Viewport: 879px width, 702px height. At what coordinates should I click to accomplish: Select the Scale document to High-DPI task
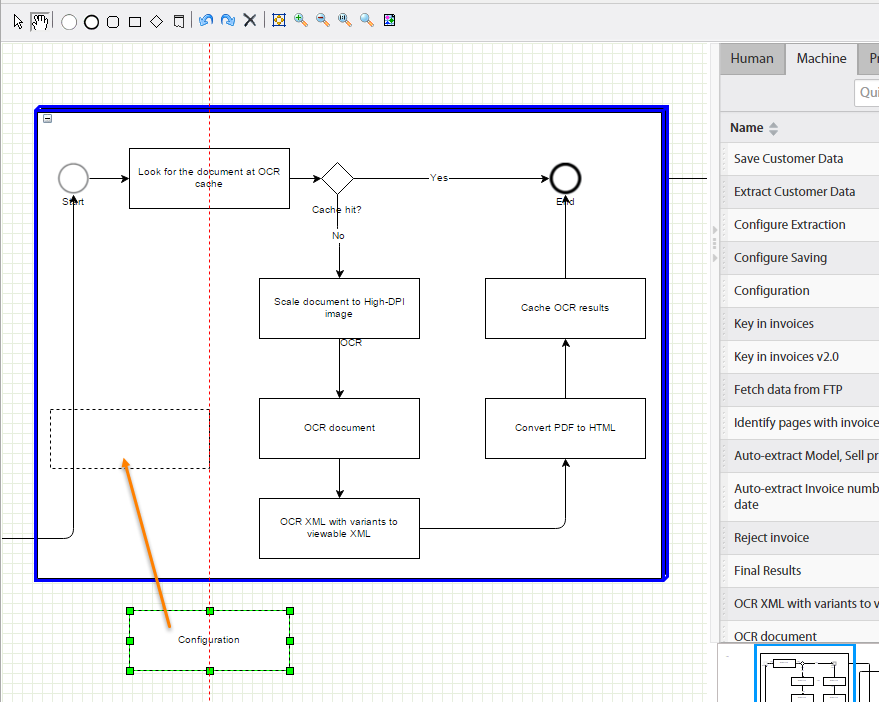339,308
